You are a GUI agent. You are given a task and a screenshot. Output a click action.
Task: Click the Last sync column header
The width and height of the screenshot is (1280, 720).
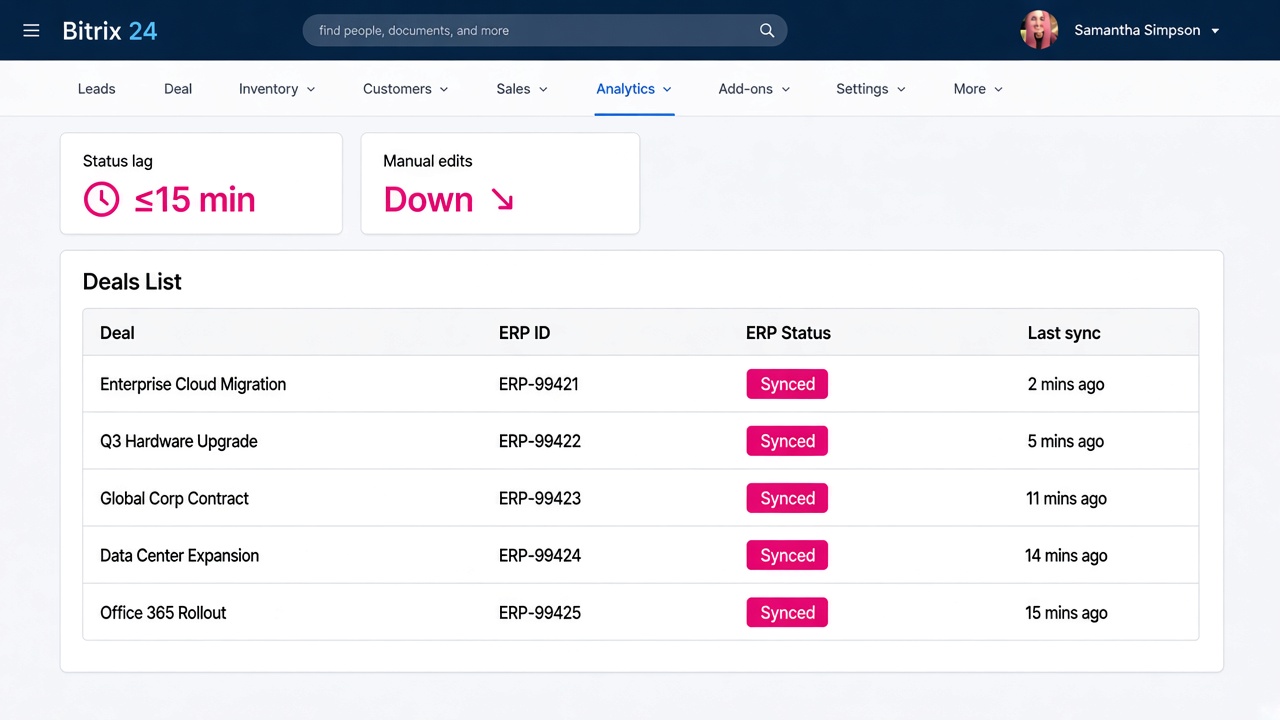tap(1064, 333)
